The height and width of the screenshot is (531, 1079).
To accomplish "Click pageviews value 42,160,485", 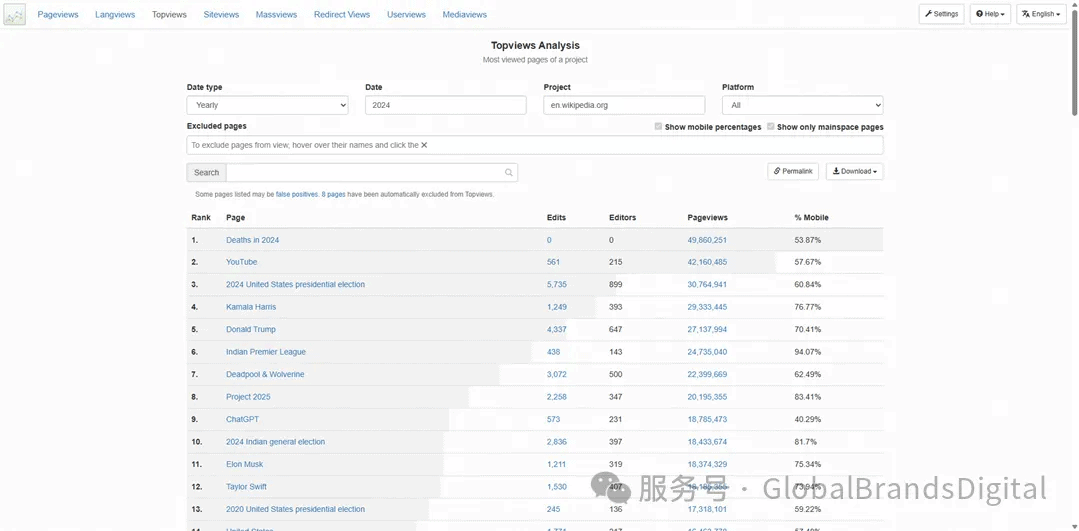I will click(707, 262).
